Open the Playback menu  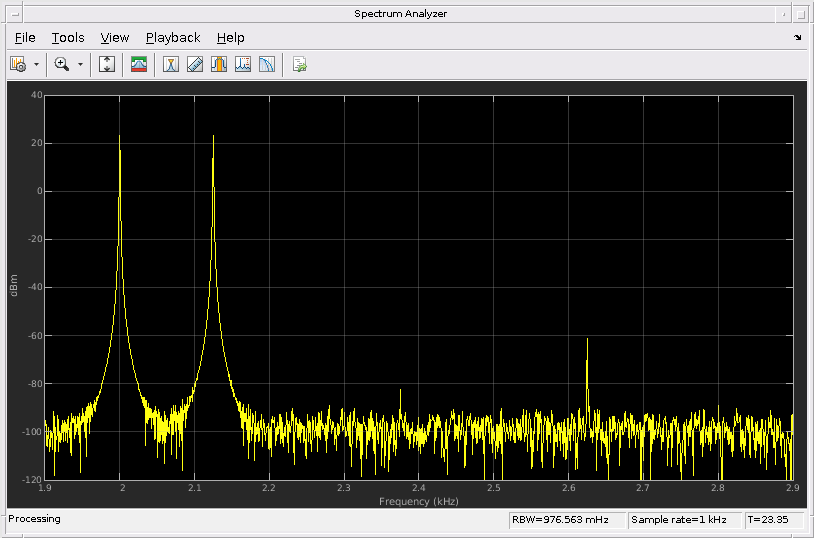pos(173,38)
